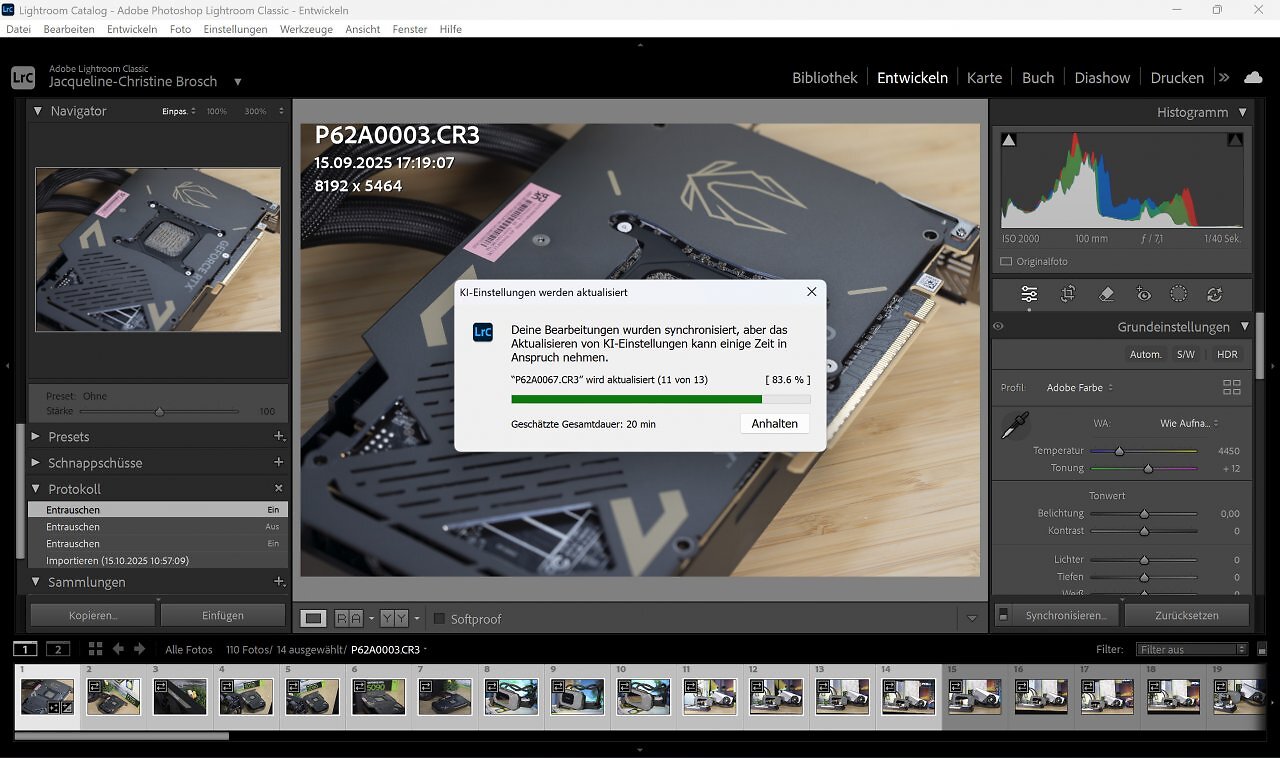Viewport: 1280px width, 758px height.
Task: Select the Edit (sliders) tool icon
Action: [x=1029, y=294]
